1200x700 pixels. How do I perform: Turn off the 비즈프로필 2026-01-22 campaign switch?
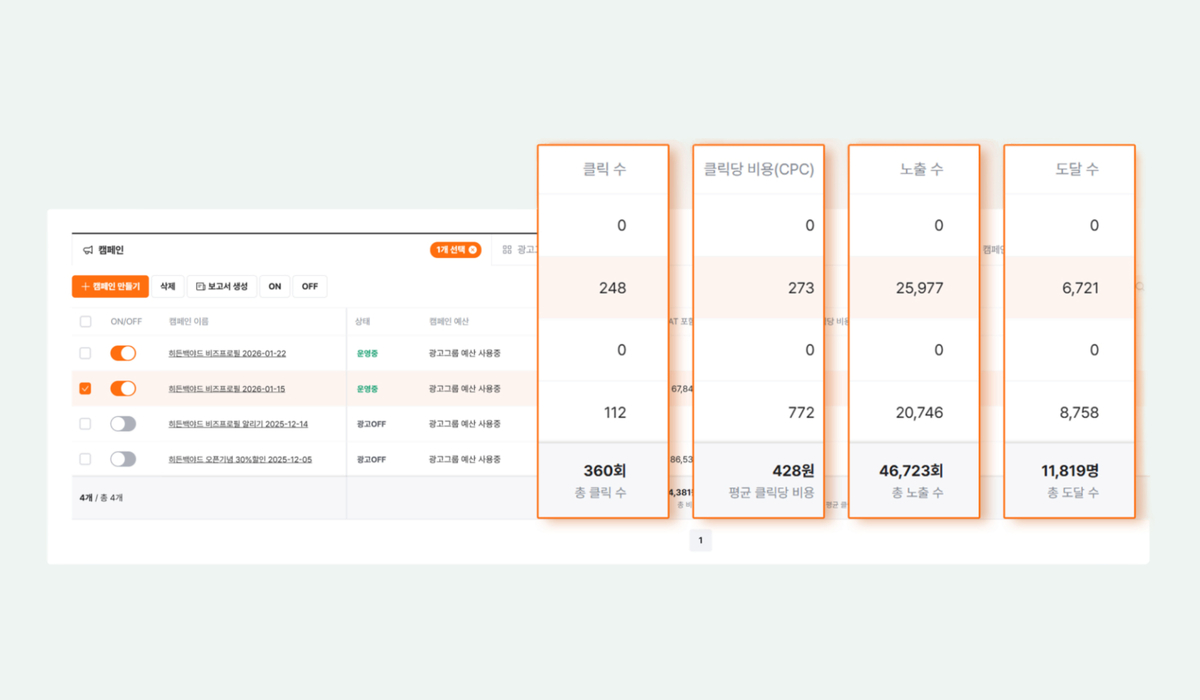(123, 353)
